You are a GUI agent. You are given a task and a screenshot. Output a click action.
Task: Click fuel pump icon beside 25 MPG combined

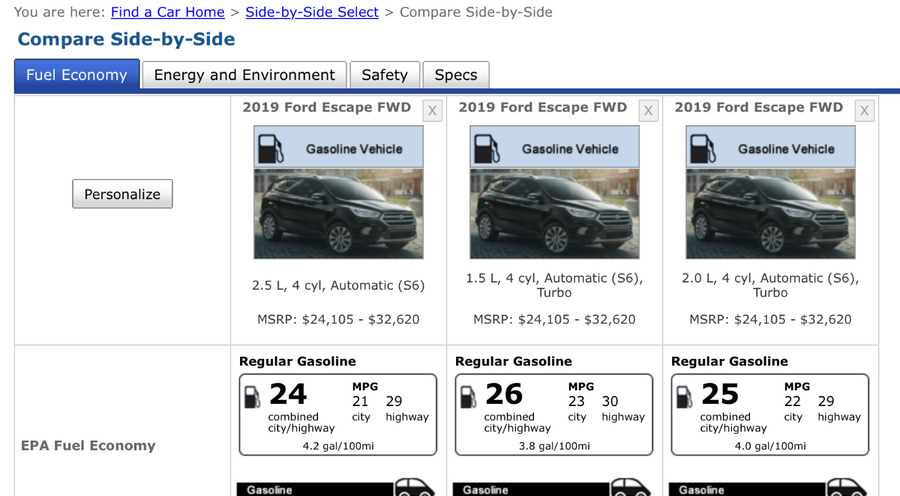click(684, 397)
